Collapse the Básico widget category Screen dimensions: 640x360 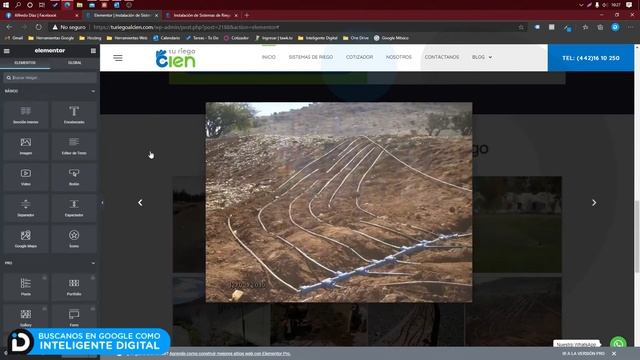[x=93, y=91]
